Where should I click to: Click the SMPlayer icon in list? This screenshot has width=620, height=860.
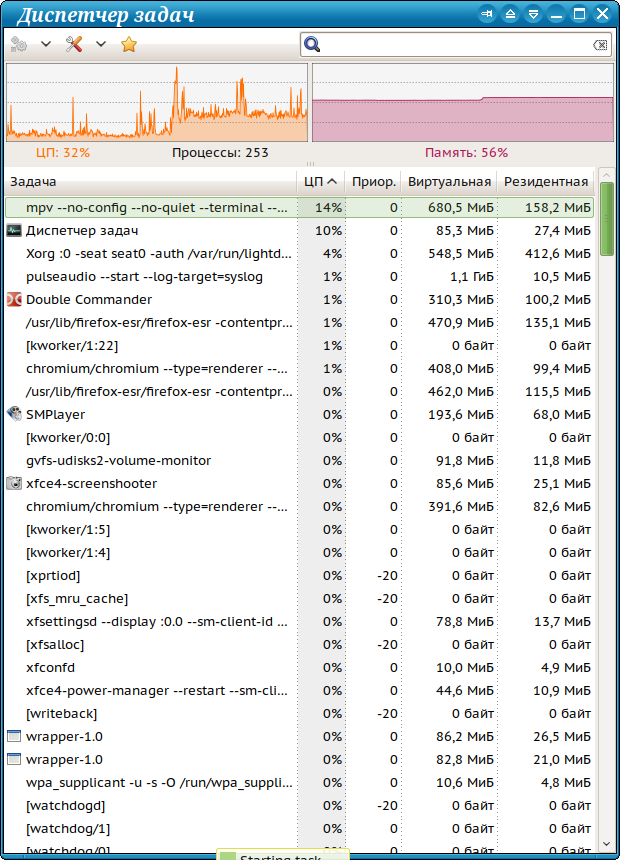(x=14, y=414)
